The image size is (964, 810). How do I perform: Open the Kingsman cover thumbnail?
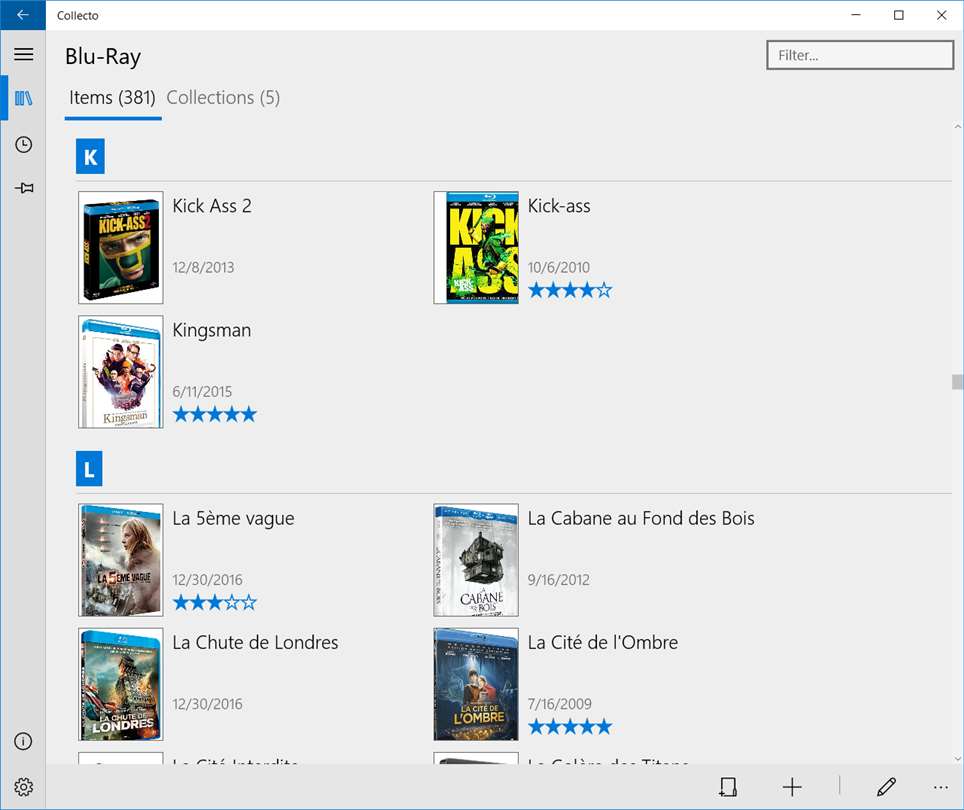(x=120, y=371)
